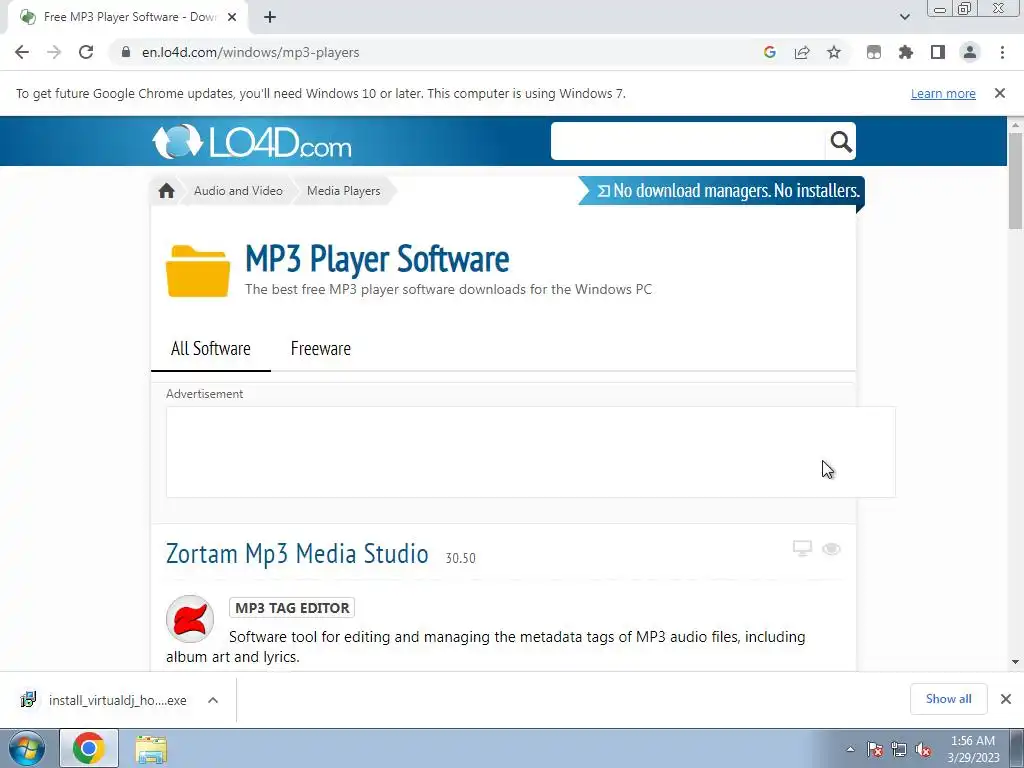The width and height of the screenshot is (1024, 768).
Task: Bookmark this page with the star icon
Action: pyautogui.click(x=834, y=52)
